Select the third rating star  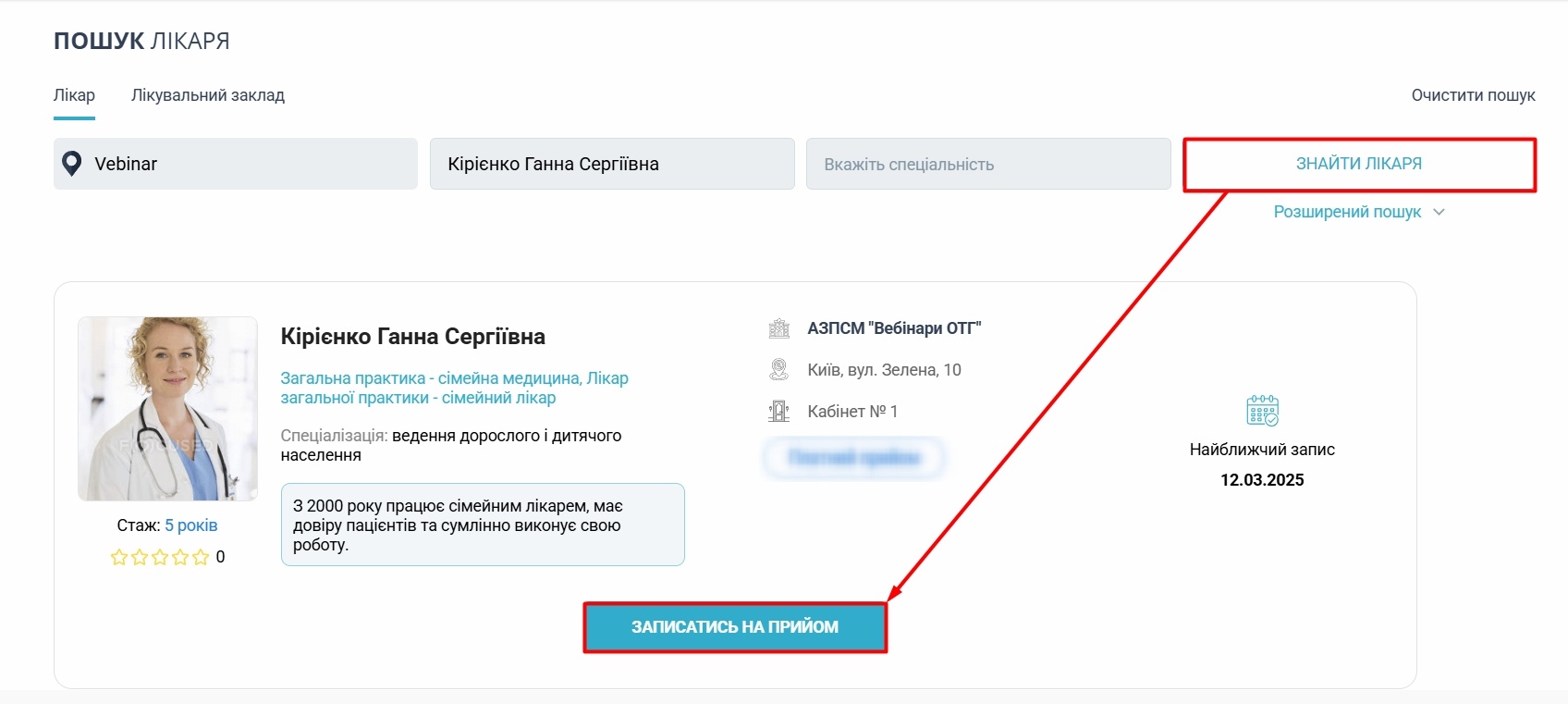(160, 557)
